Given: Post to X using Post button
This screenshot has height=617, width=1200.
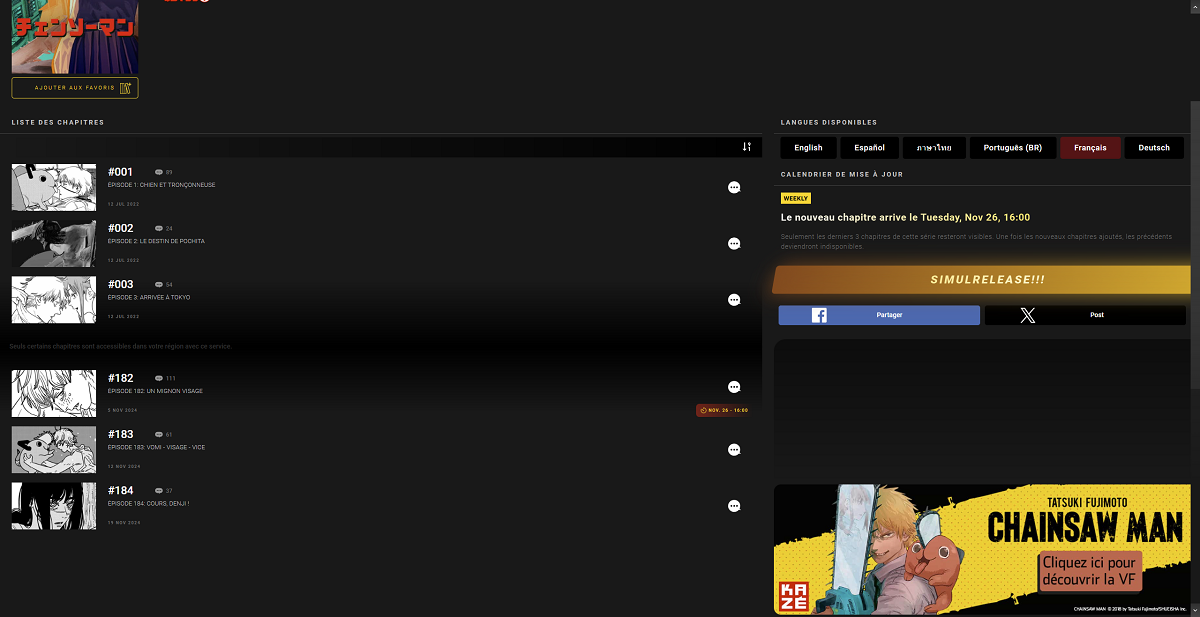Looking at the screenshot, I should coord(1085,315).
